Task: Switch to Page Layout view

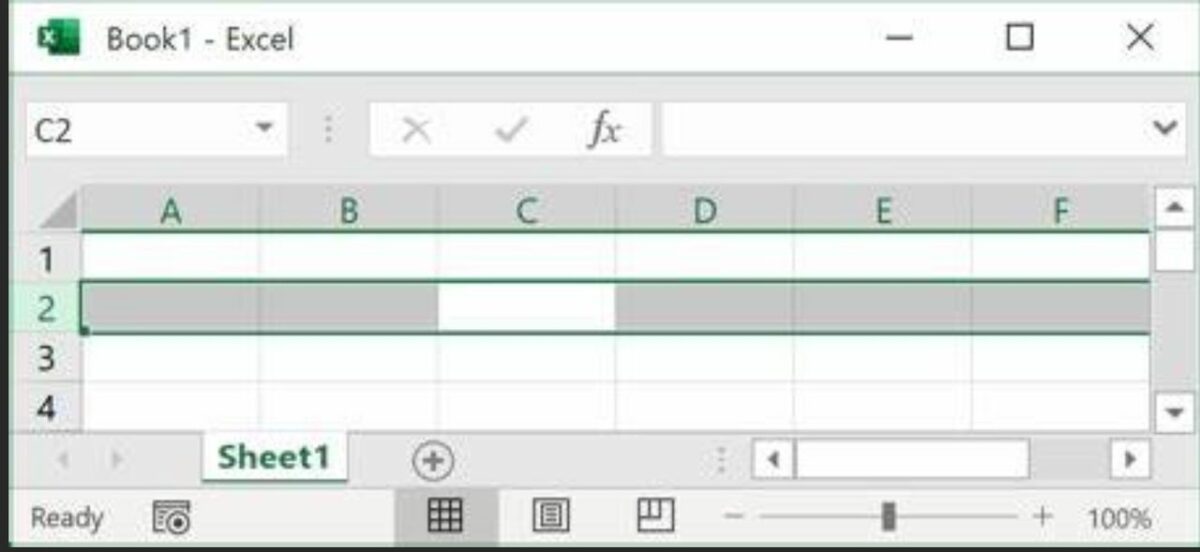Action: 550,516
